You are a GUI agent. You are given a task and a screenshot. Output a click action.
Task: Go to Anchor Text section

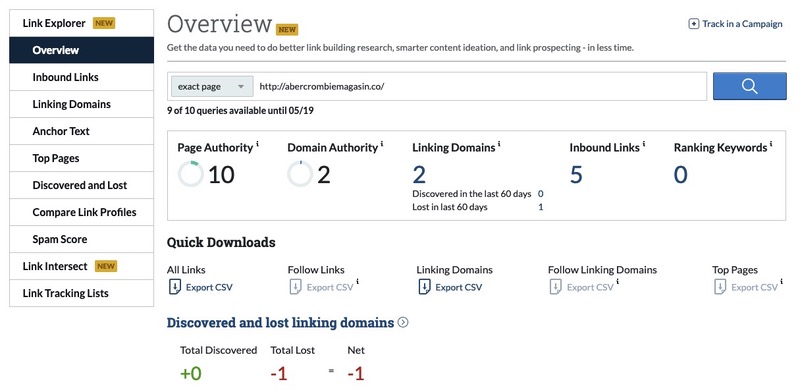tap(82, 131)
